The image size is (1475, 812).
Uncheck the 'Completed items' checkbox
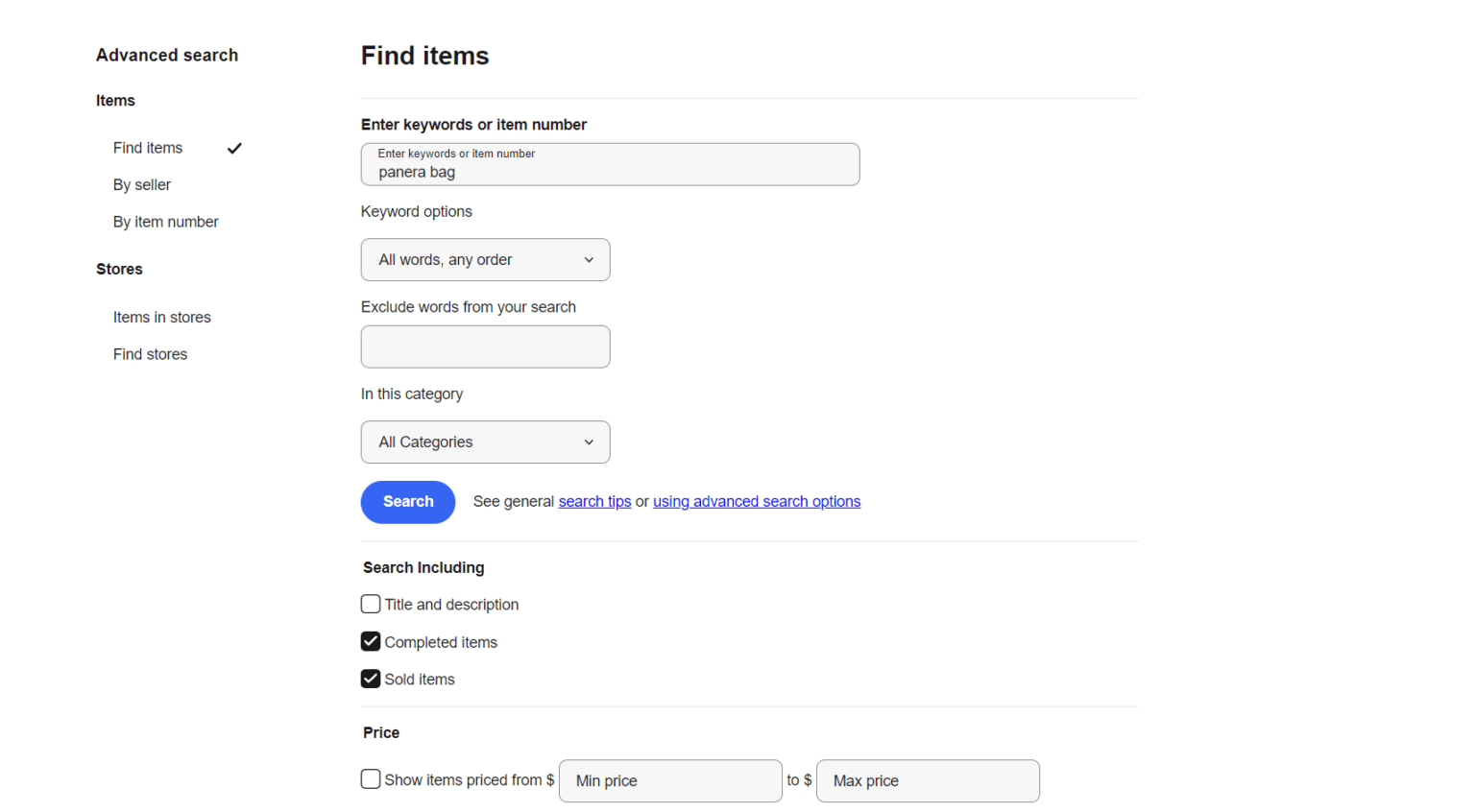click(371, 641)
